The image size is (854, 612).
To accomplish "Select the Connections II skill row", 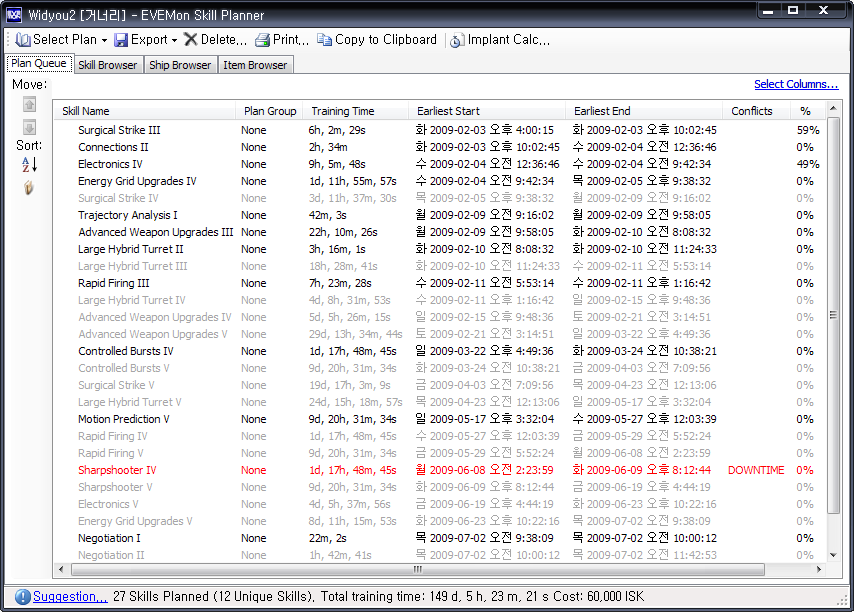I will (440, 147).
